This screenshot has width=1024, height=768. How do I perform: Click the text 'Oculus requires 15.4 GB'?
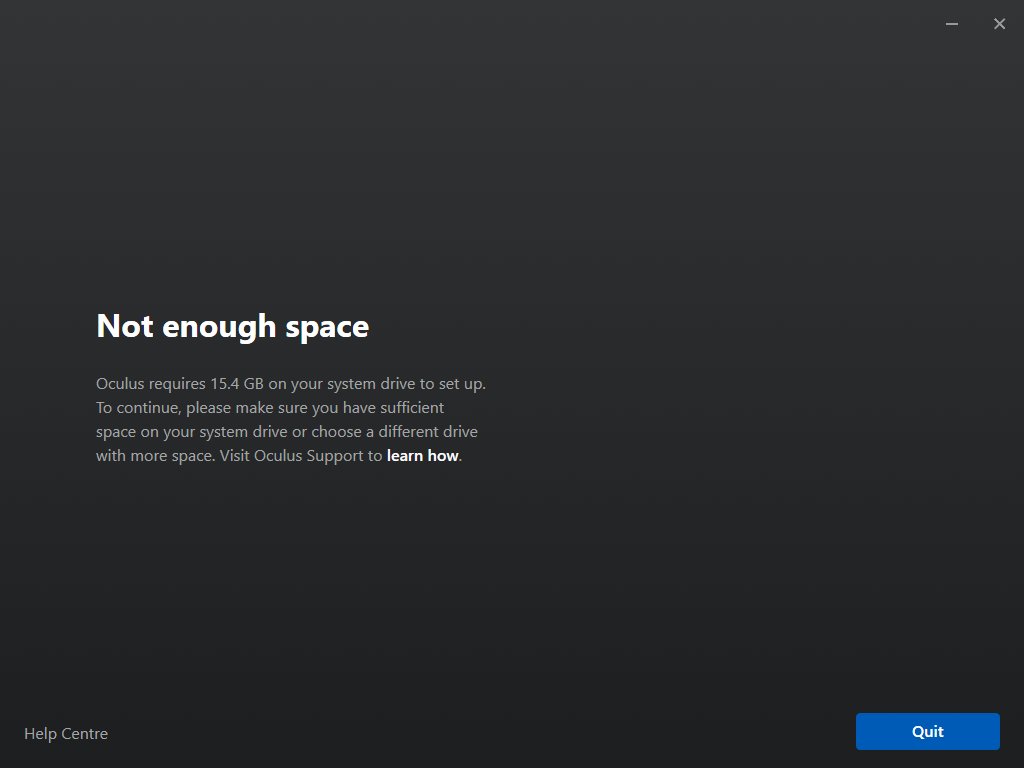pyautogui.click(x=180, y=383)
